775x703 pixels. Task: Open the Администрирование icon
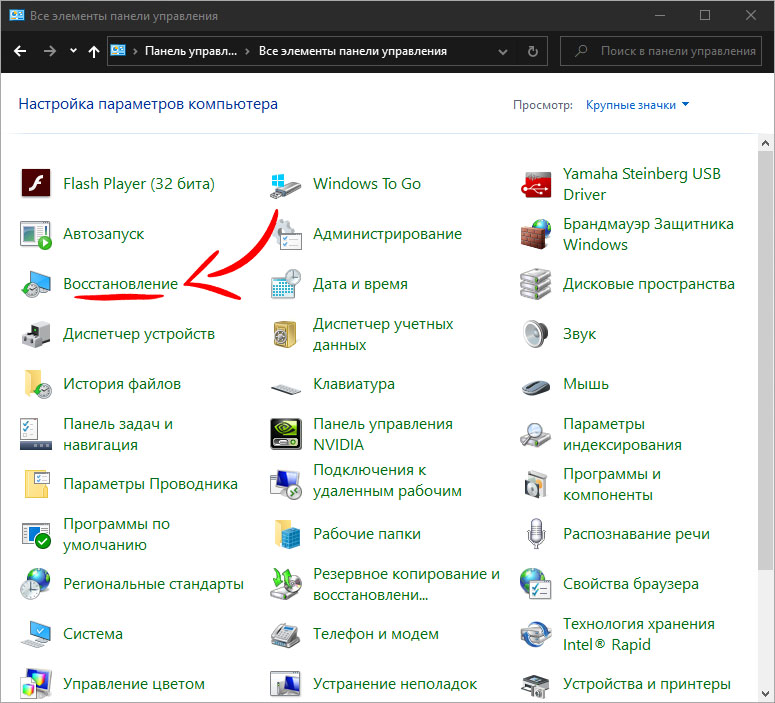288,234
